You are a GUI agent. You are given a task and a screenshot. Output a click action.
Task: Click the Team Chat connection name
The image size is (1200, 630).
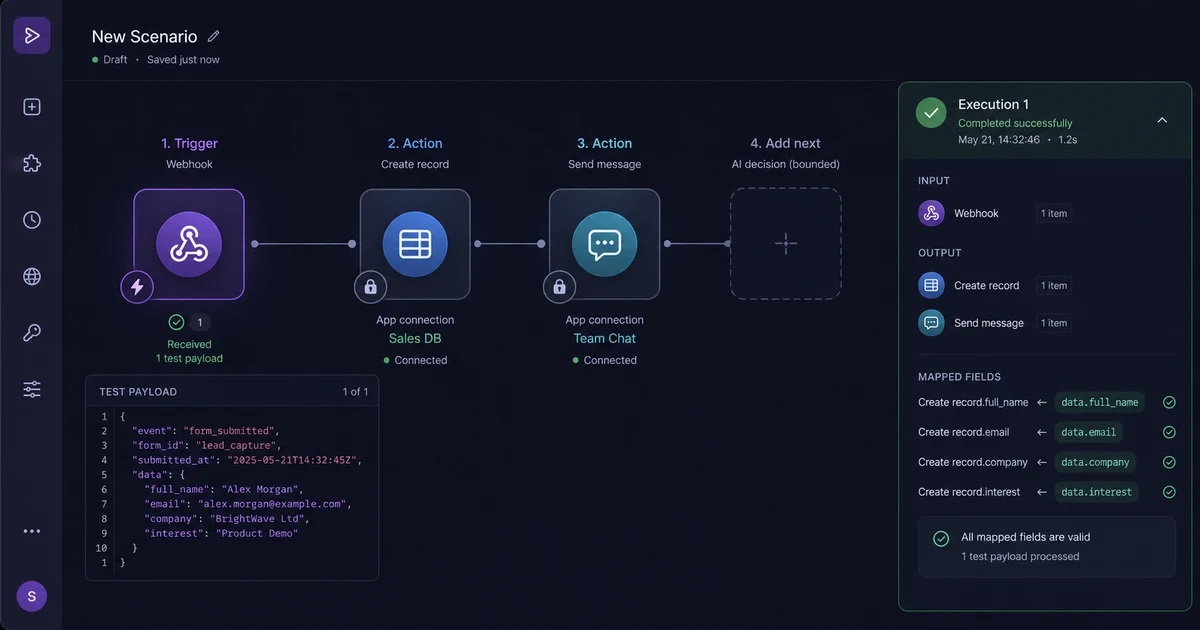pyautogui.click(x=604, y=338)
